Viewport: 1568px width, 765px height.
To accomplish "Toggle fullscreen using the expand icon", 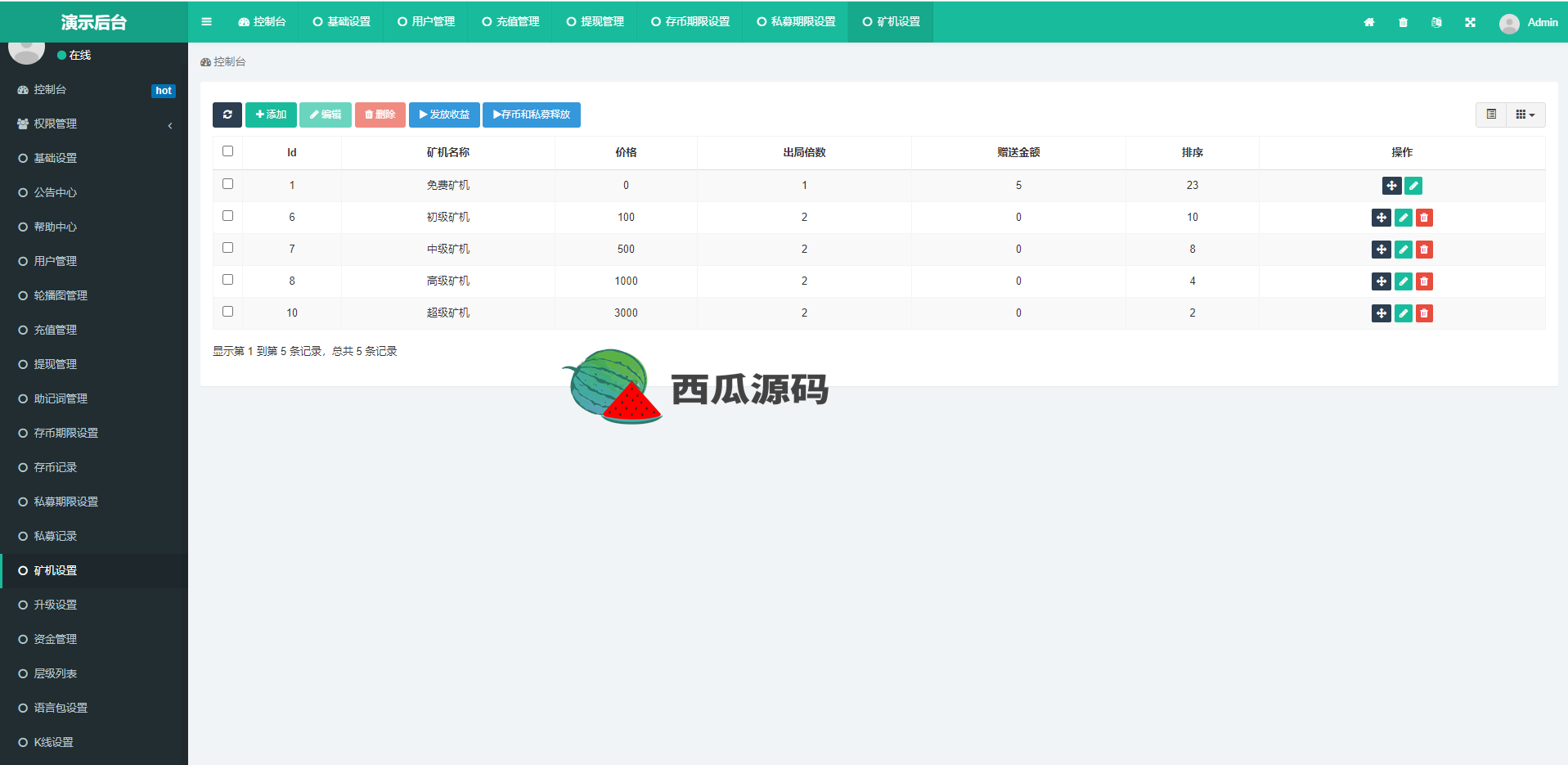I will pos(1470,22).
